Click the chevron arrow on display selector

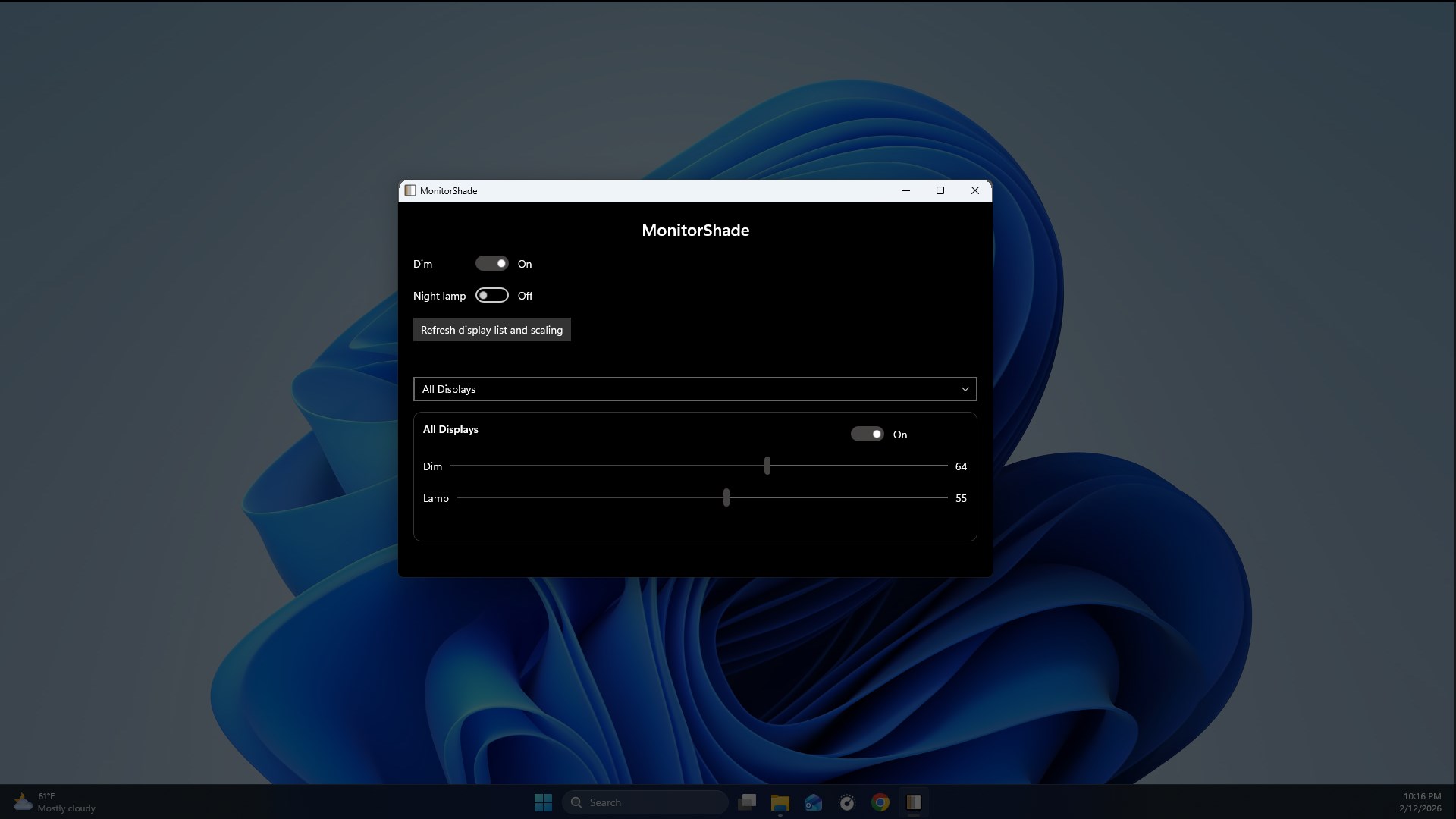pyautogui.click(x=965, y=389)
